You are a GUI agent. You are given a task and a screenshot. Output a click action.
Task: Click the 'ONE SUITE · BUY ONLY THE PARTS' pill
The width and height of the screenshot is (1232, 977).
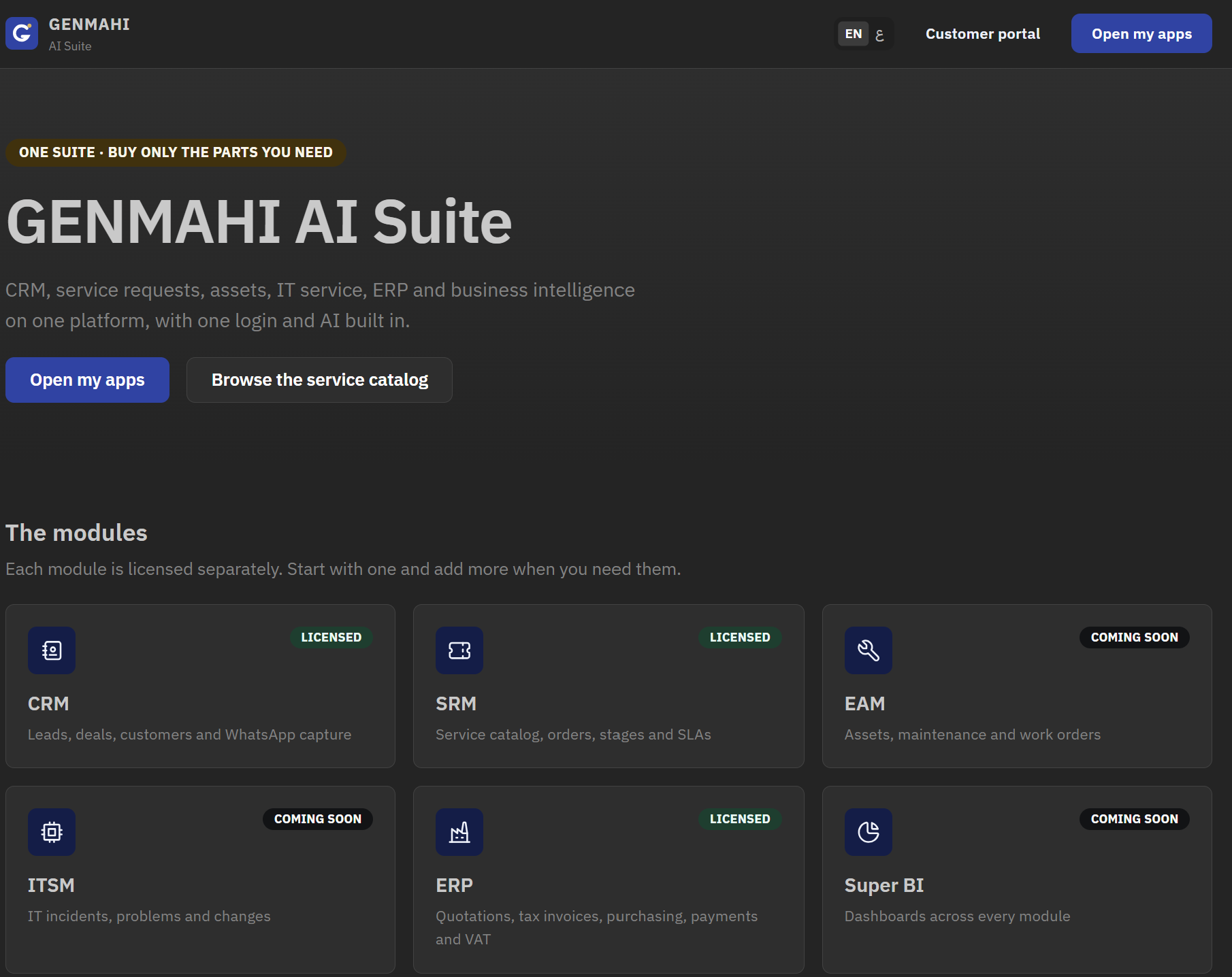coord(176,152)
